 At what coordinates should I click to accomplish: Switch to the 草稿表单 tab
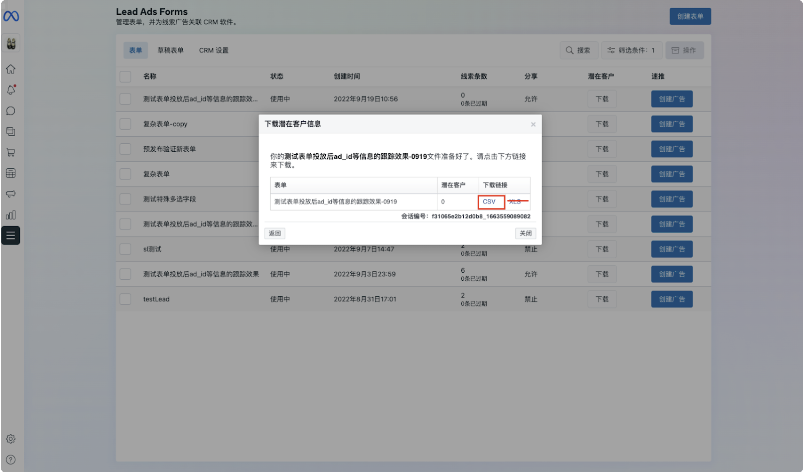point(171,50)
